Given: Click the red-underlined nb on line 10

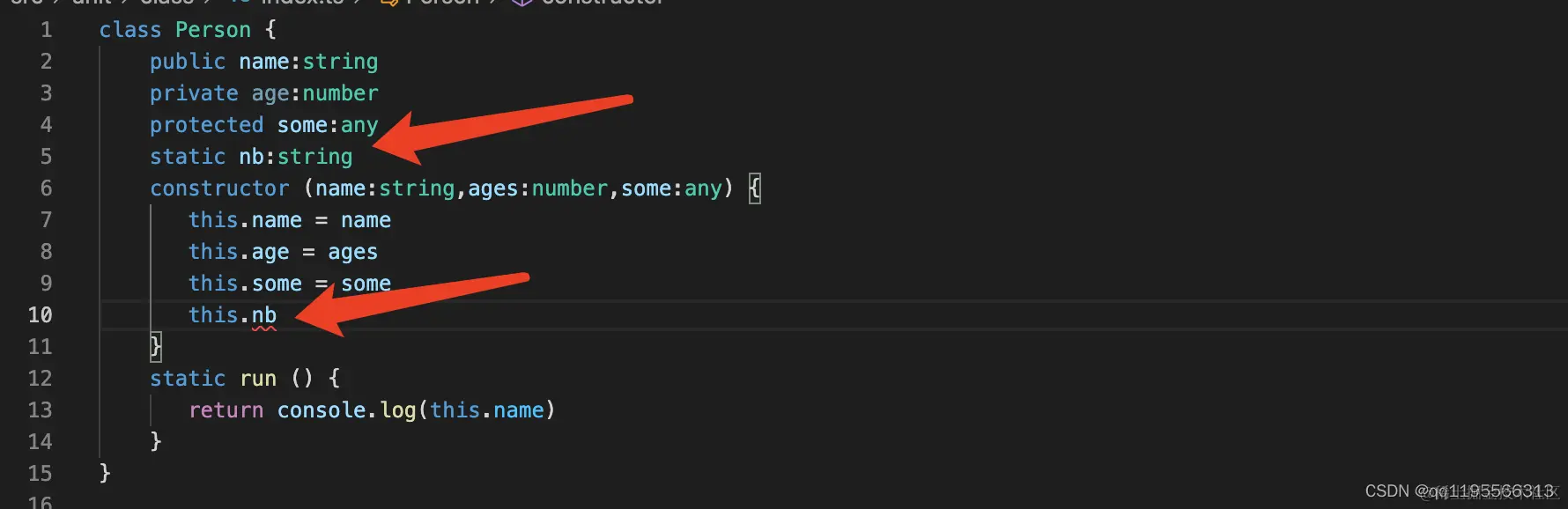Looking at the screenshot, I should pos(264,315).
